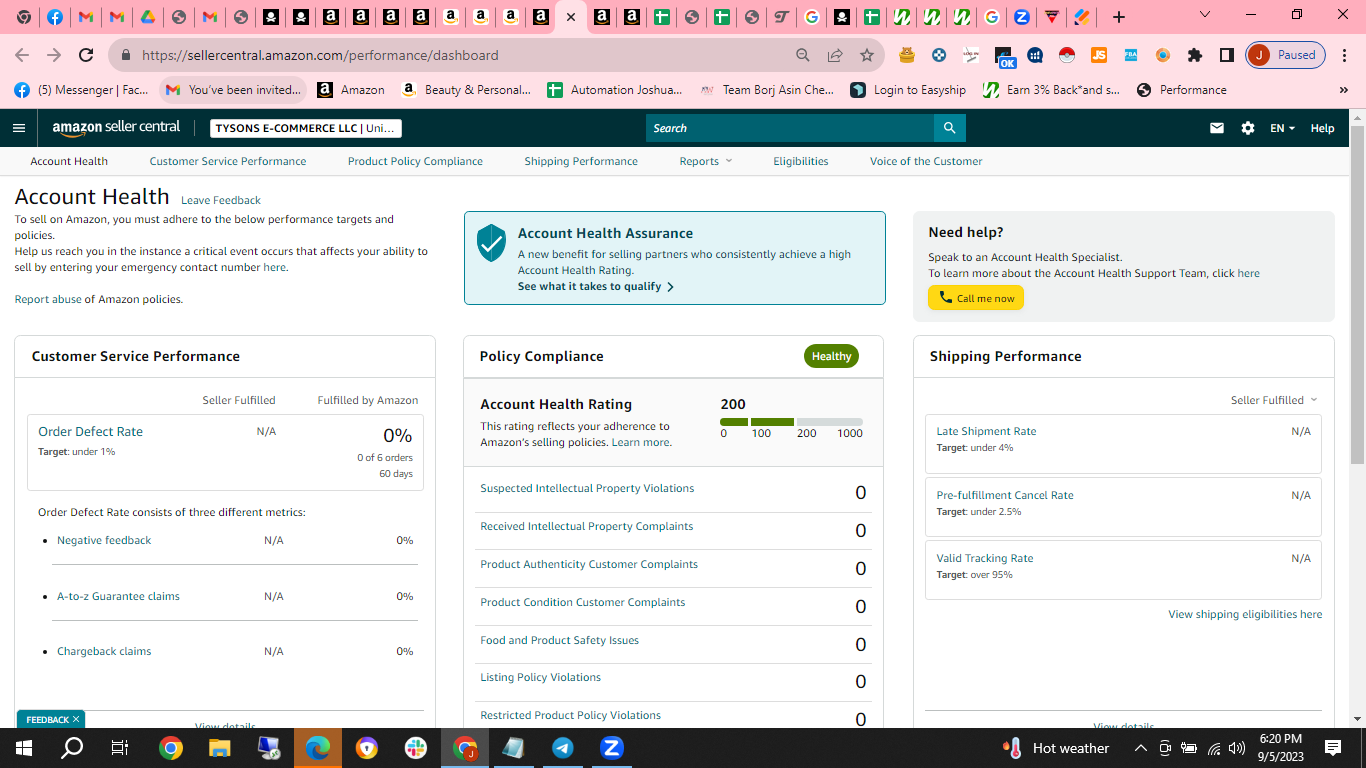Click the share icon in the address bar
The width and height of the screenshot is (1366, 768).
(x=835, y=55)
